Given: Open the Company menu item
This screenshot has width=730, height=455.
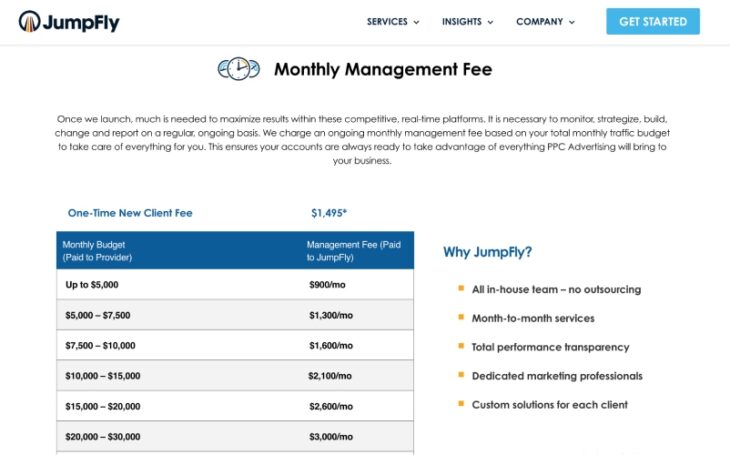Looking at the screenshot, I should click(x=539, y=21).
